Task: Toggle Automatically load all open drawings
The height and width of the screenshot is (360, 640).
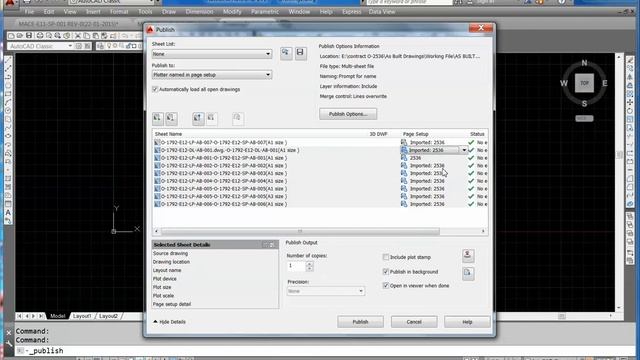Action: 155,89
